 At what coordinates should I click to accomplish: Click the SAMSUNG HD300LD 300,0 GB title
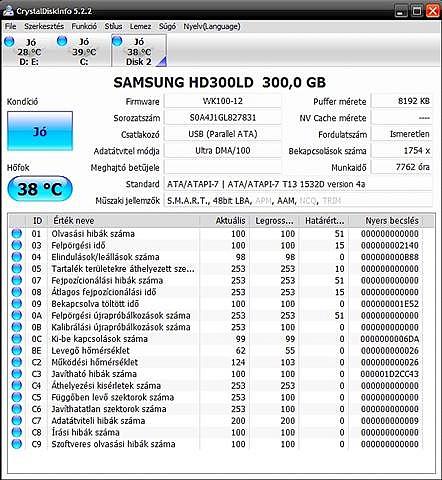(x=220, y=82)
